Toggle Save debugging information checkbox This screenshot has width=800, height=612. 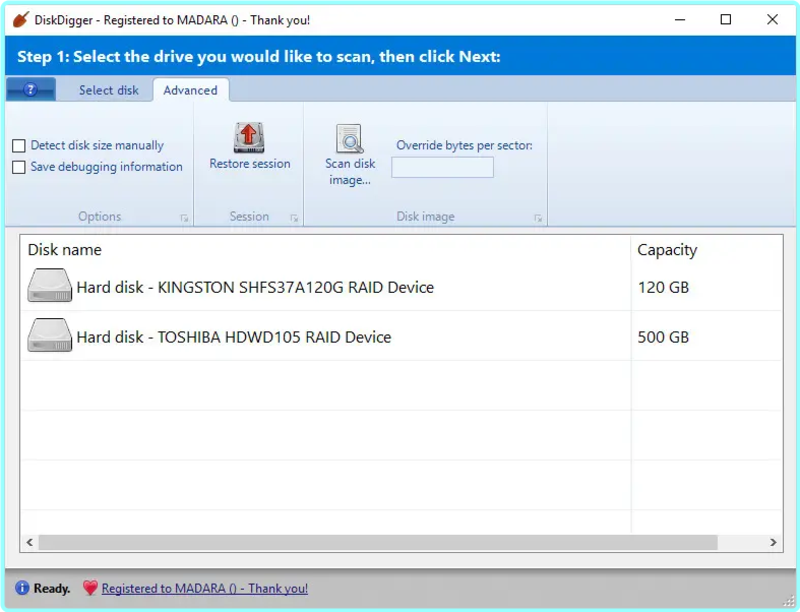tap(19, 167)
